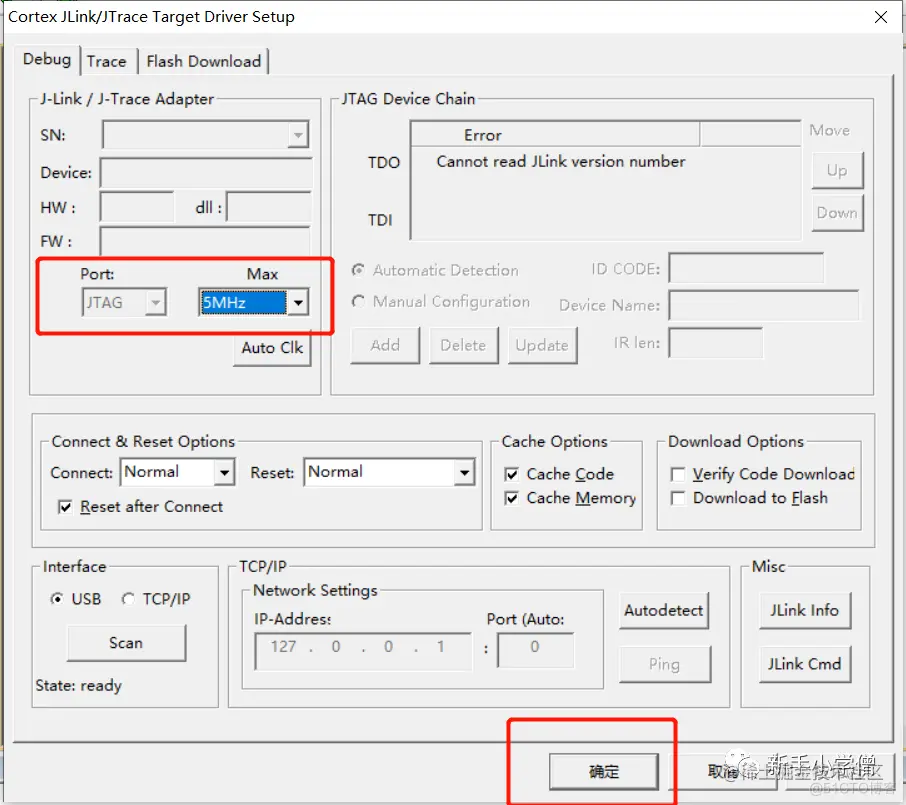Click the IR len input field

[x=715, y=343]
